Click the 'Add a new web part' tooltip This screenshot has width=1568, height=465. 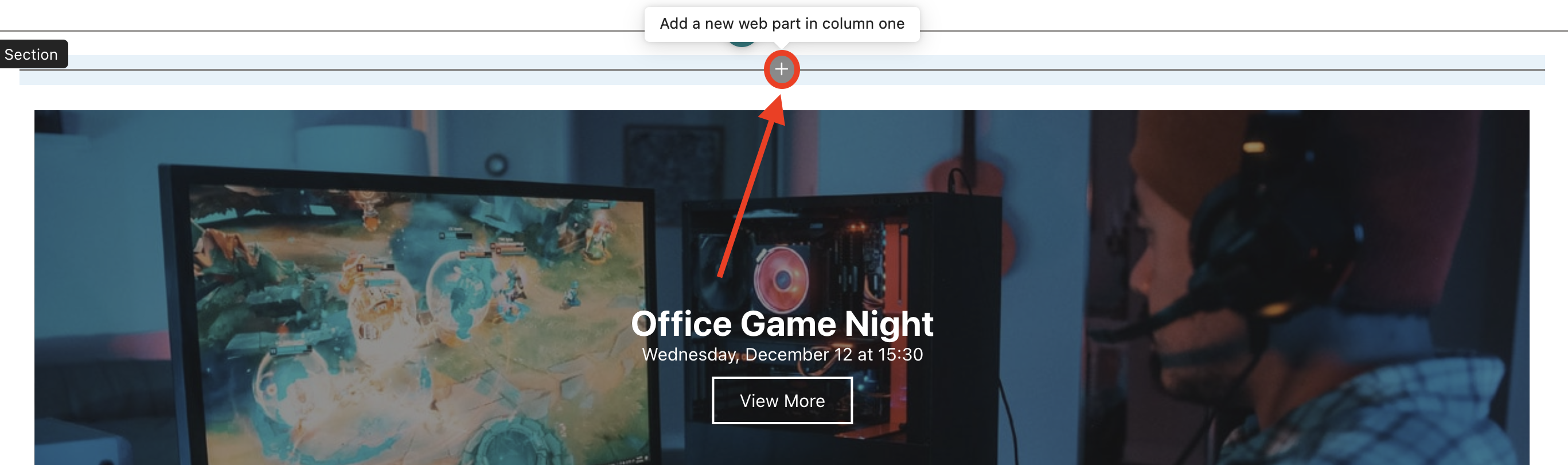click(x=782, y=24)
